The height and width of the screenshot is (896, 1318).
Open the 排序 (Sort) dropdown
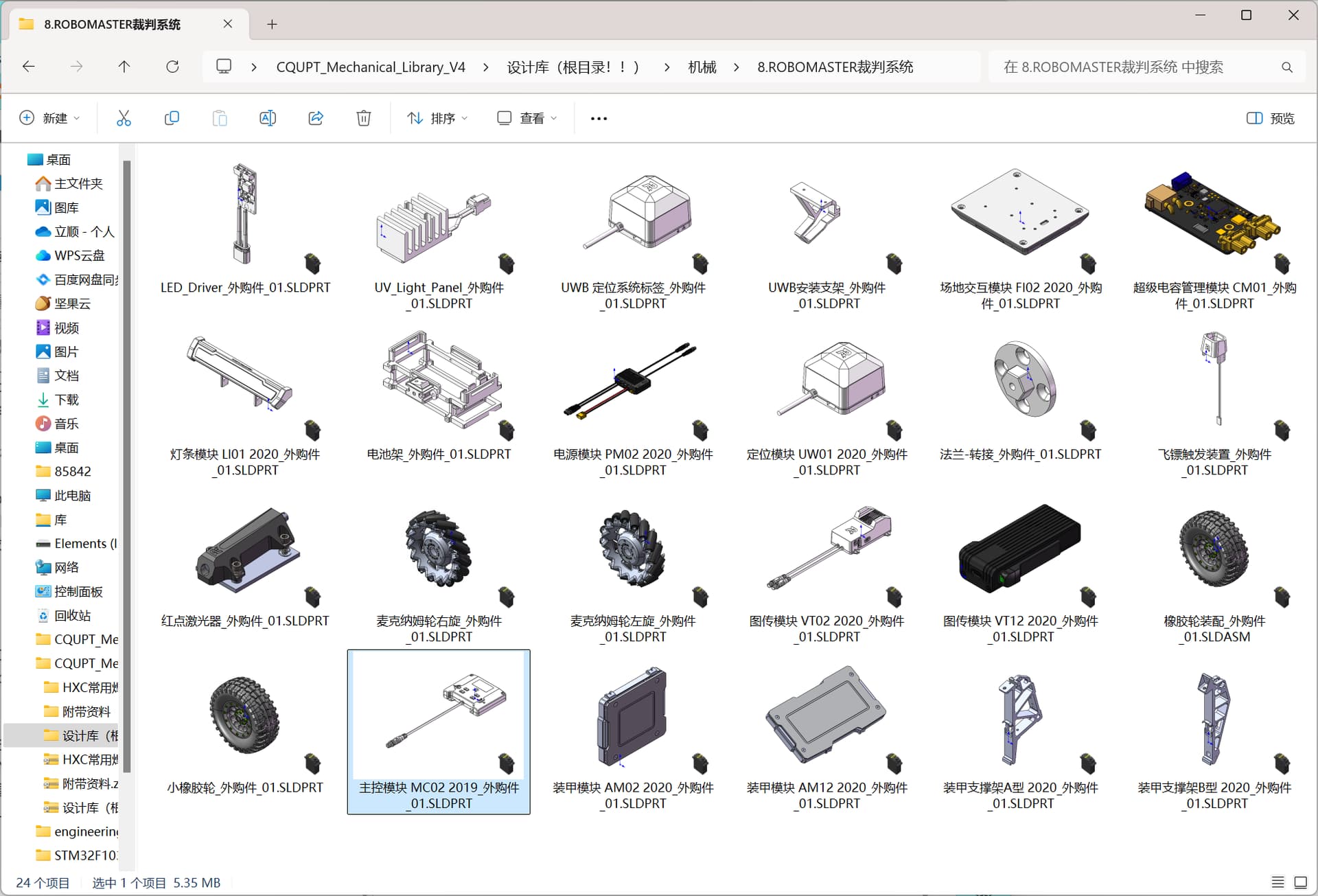tap(437, 118)
